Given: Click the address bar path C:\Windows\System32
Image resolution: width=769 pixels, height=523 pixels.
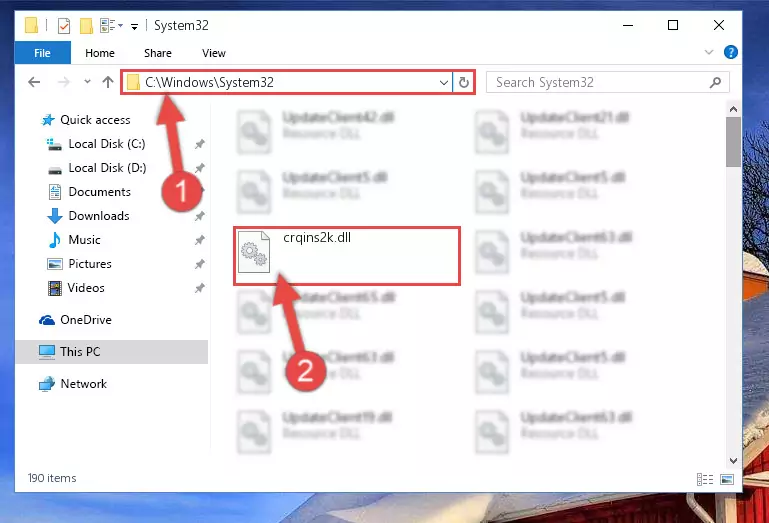Looking at the screenshot, I should coord(209,82).
